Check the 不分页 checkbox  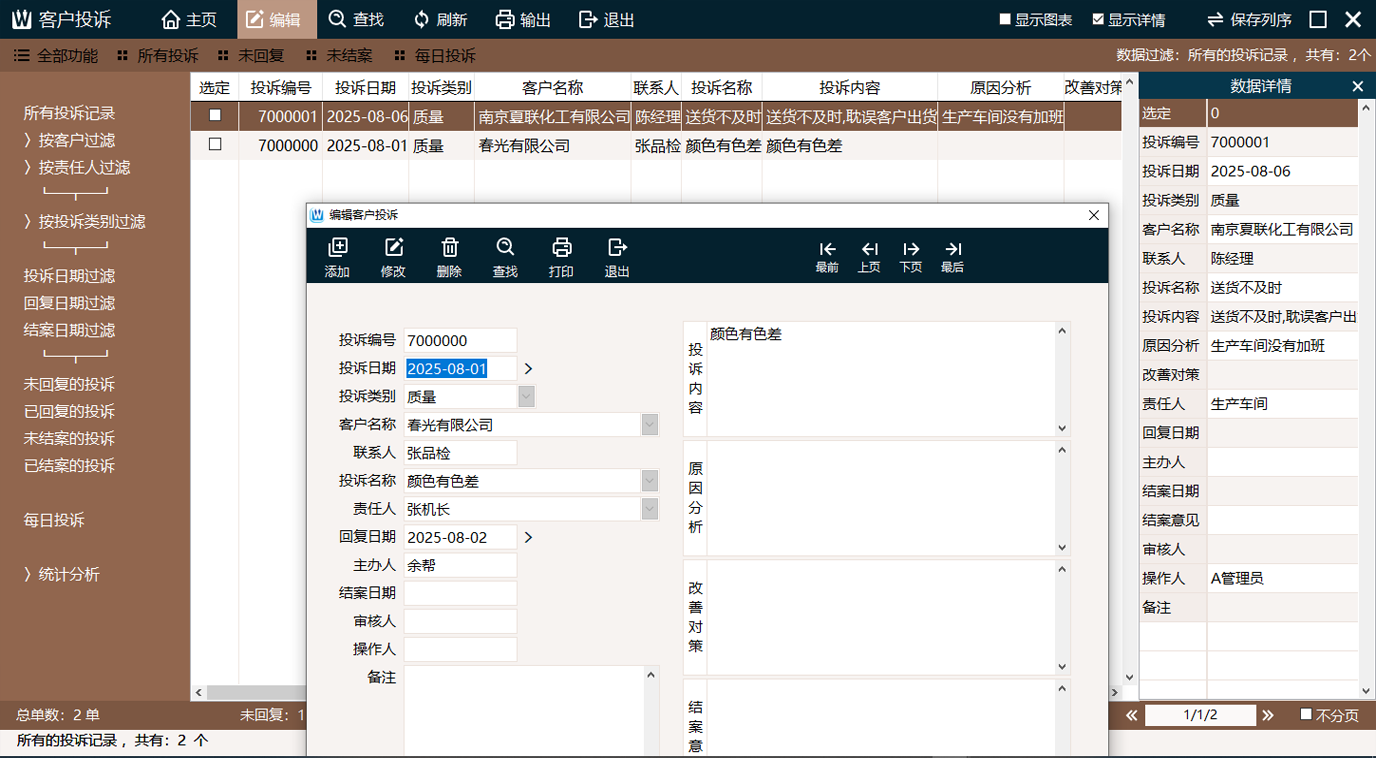1306,714
